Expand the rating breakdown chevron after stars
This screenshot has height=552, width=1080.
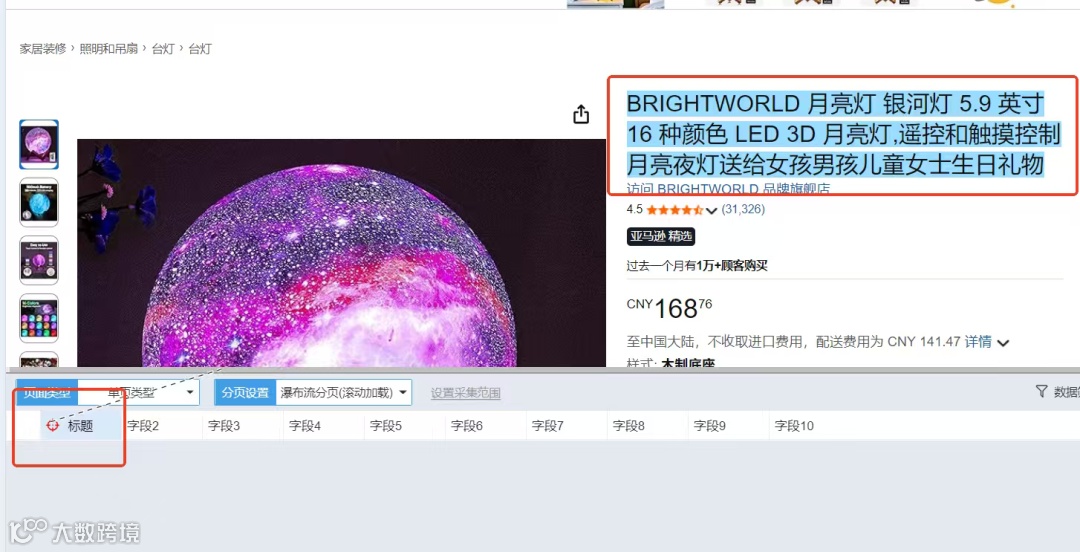pos(712,210)
